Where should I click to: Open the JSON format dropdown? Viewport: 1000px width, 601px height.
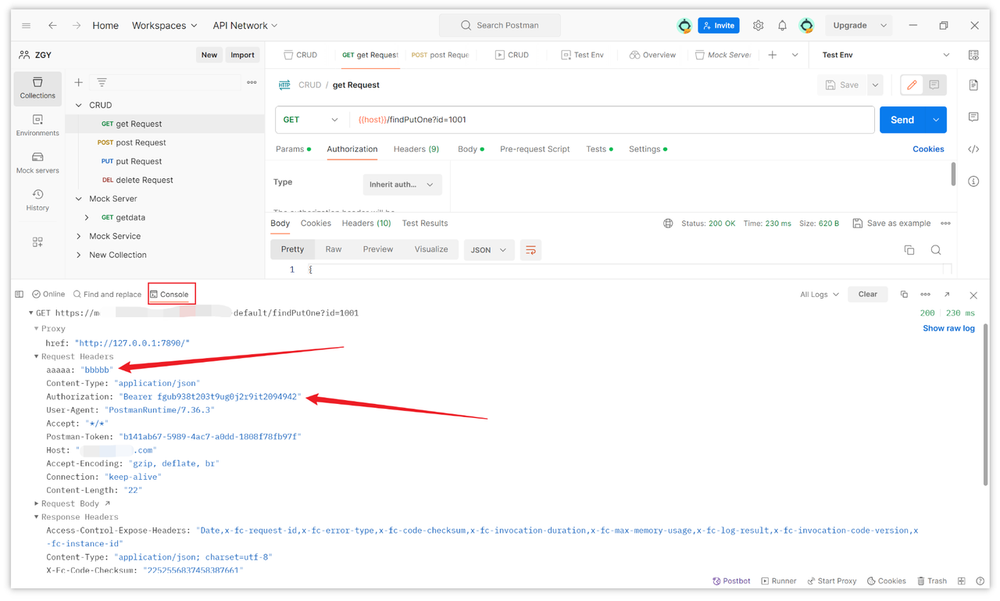pyautogui.click(x=489, y=250)
